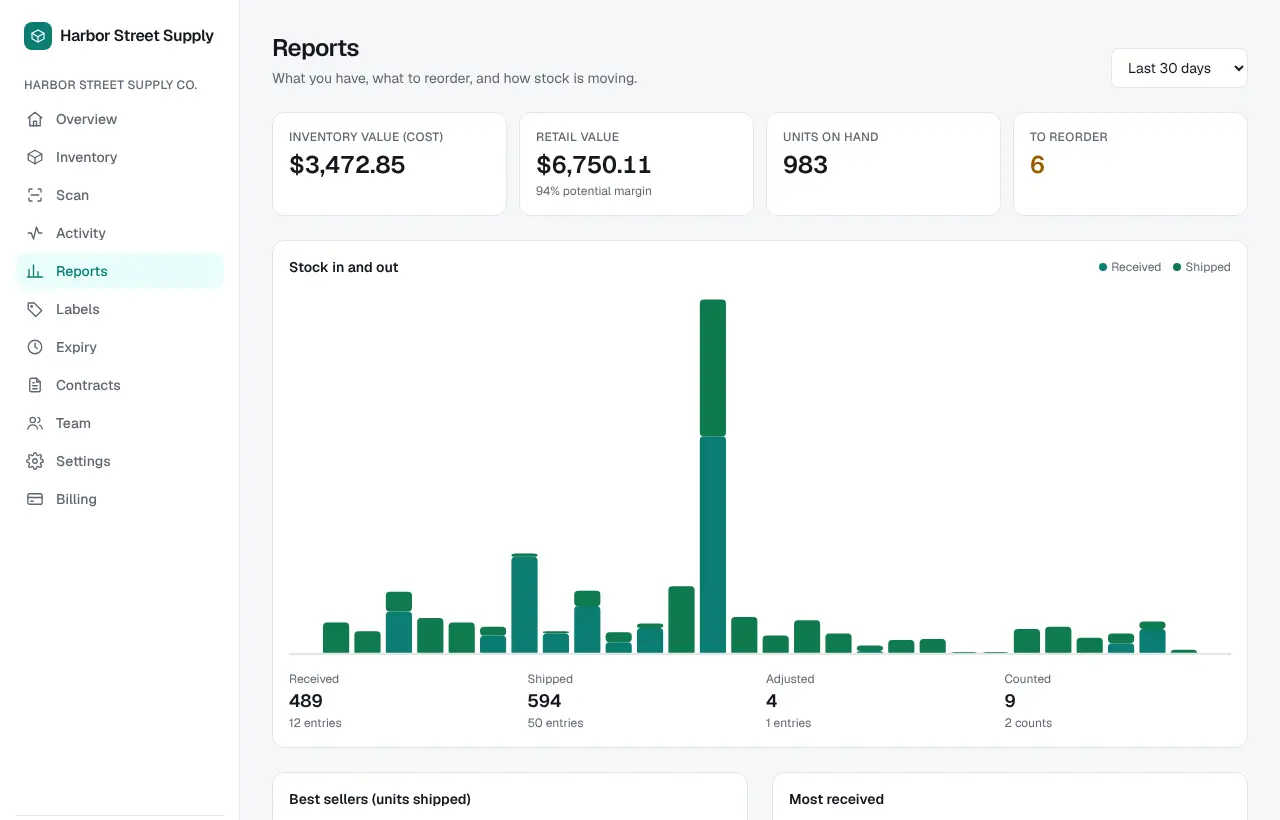Click the Shipped legend dot
Viewport: 1280px width, 820px height.
point(1177,267)
